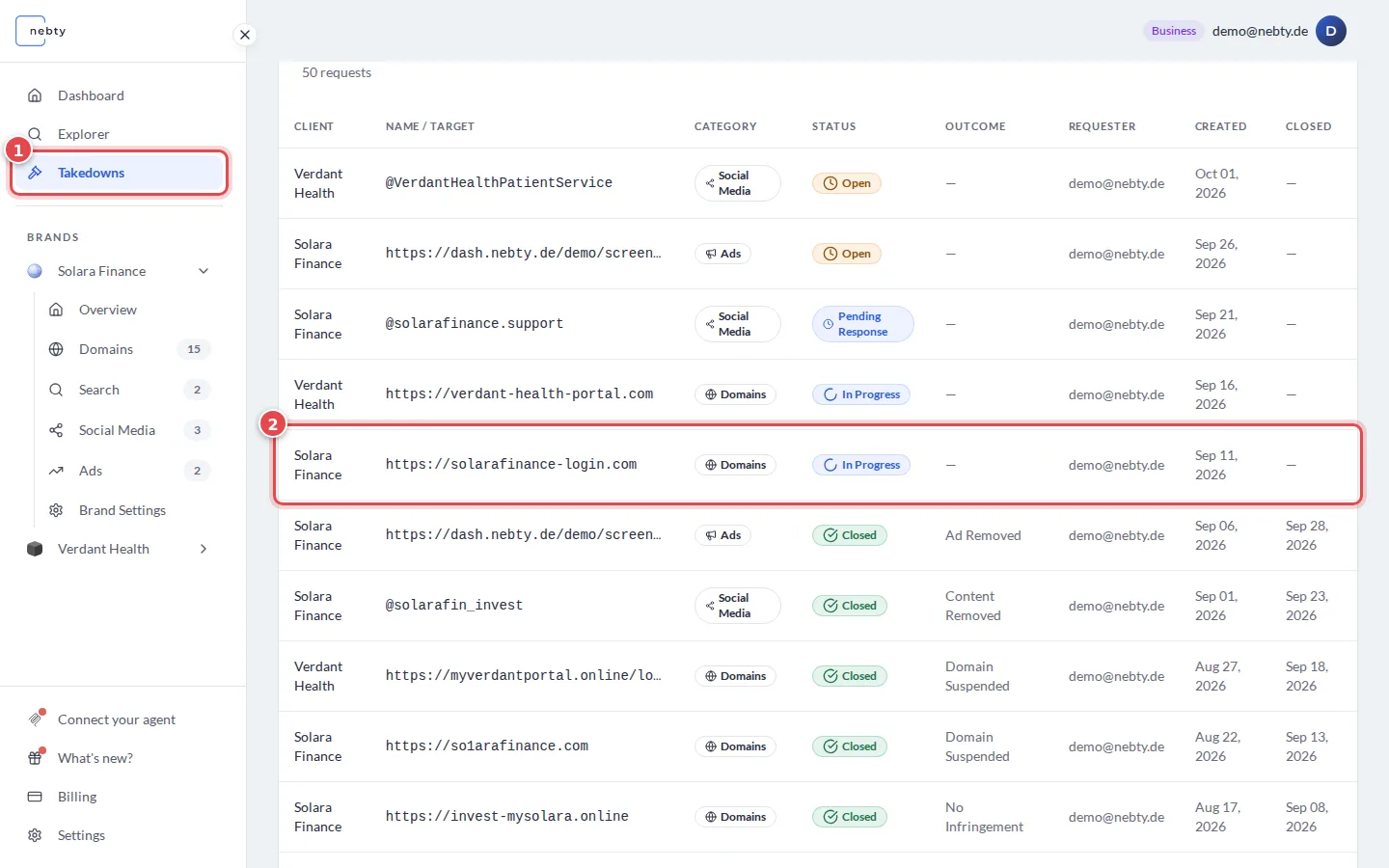This screenshot has height=868, width=1389.
Task: Open Brand Settings gear icon
Action: [56, 510]
